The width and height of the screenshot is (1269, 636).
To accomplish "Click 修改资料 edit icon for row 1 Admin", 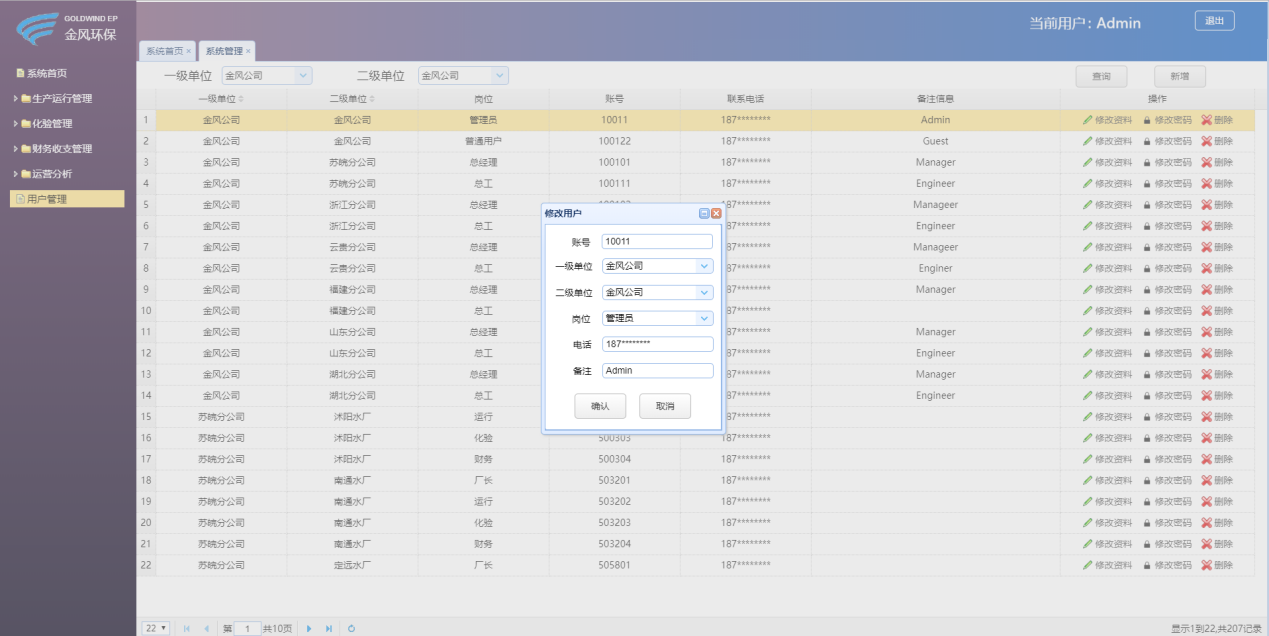I will (1088, 120).
